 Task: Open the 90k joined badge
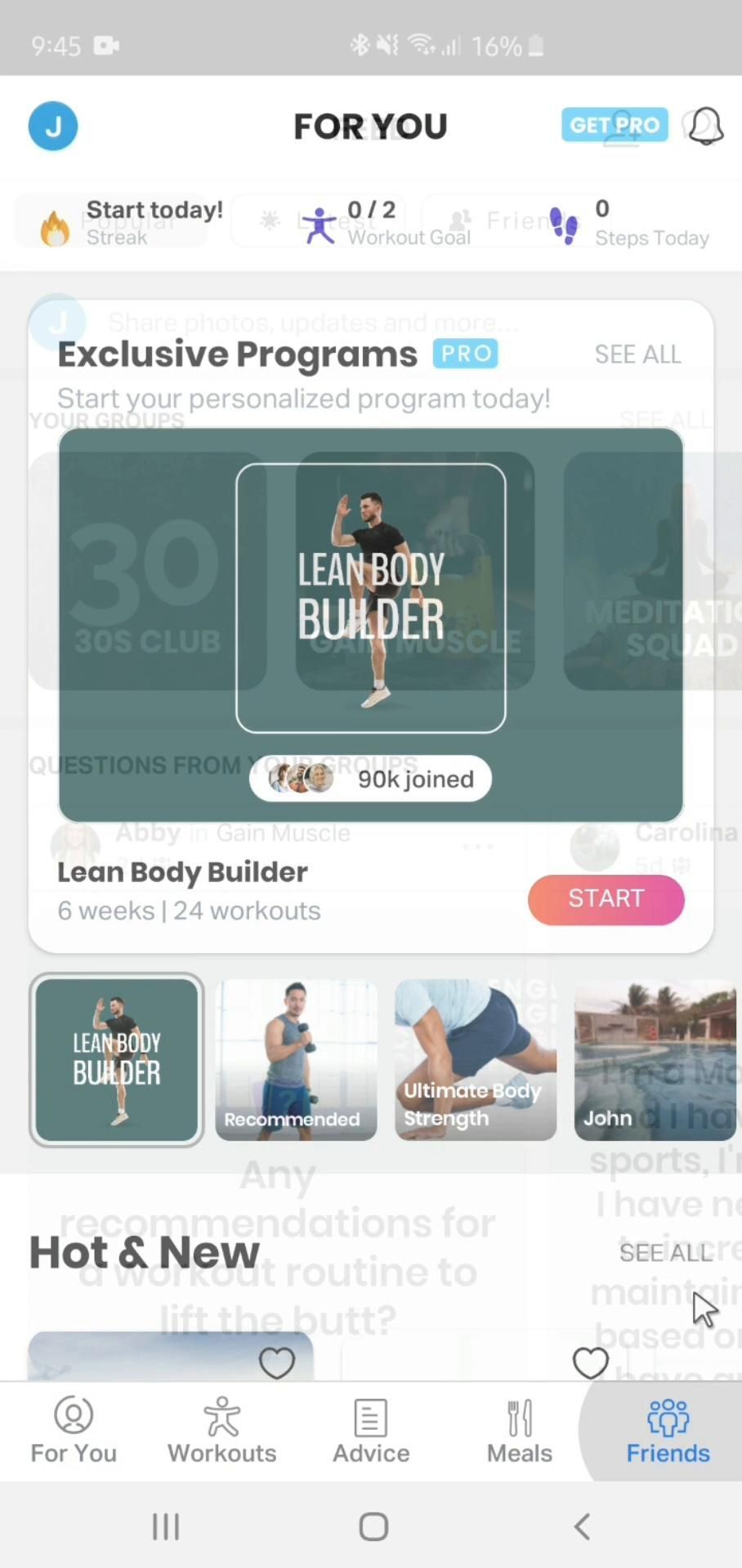click(x=370, y=778)
